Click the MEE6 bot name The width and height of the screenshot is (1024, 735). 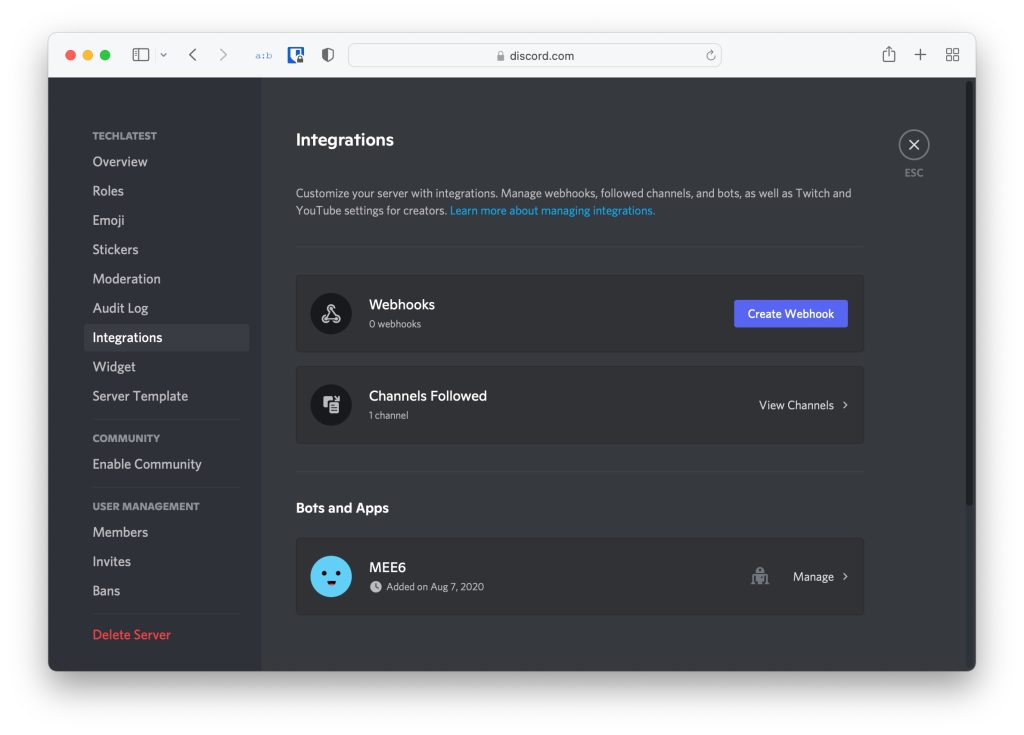point(387,567)
